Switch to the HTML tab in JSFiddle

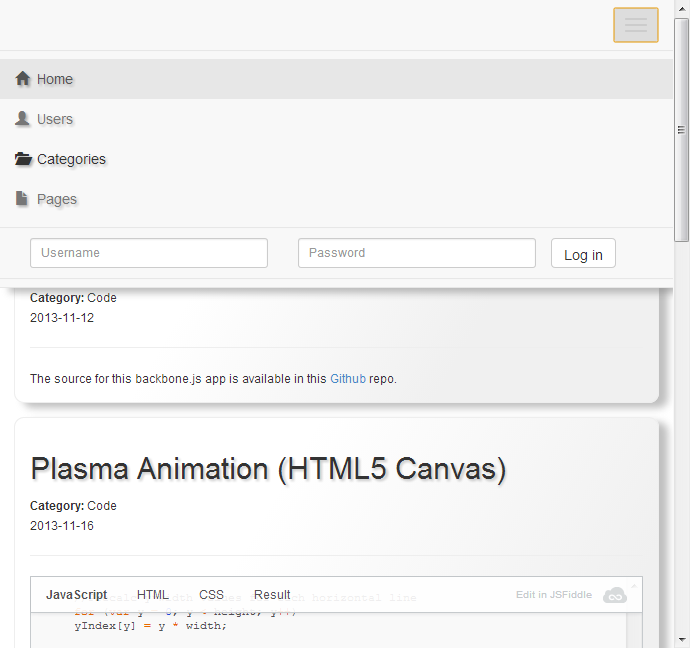click(153, 595)
